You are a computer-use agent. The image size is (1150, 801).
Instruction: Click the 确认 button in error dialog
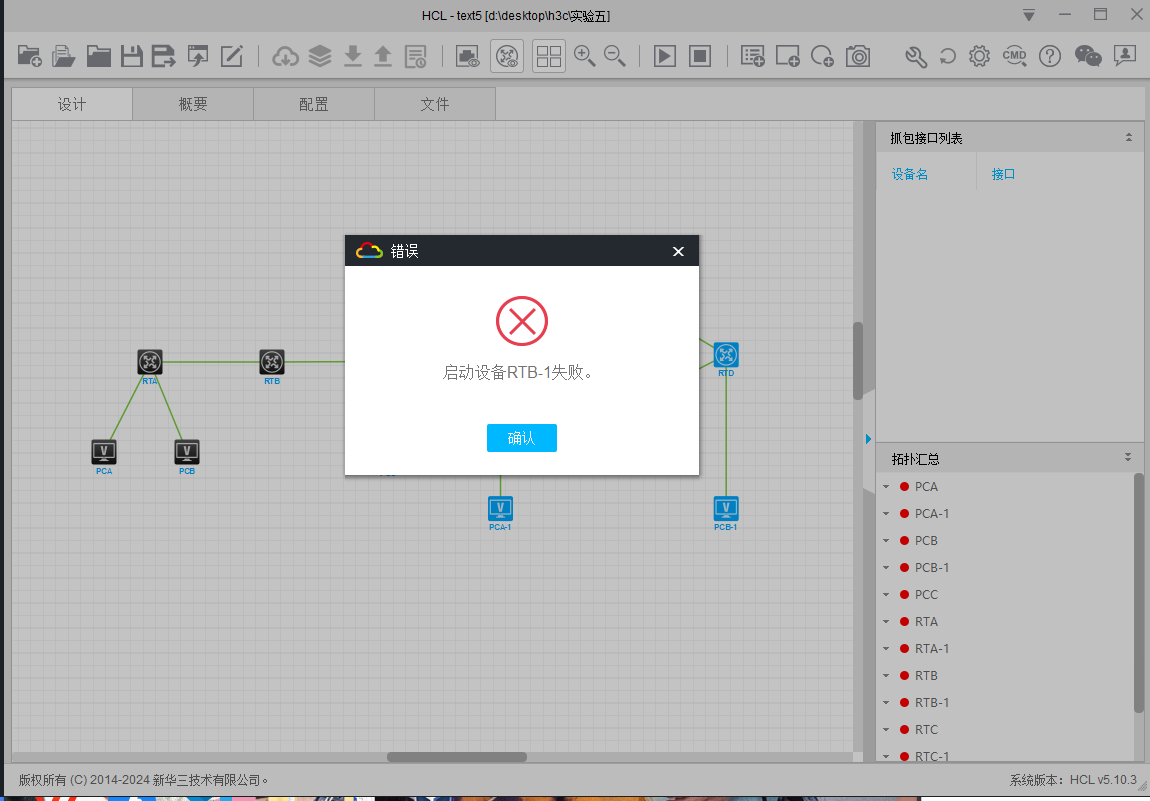coord(521,438)
